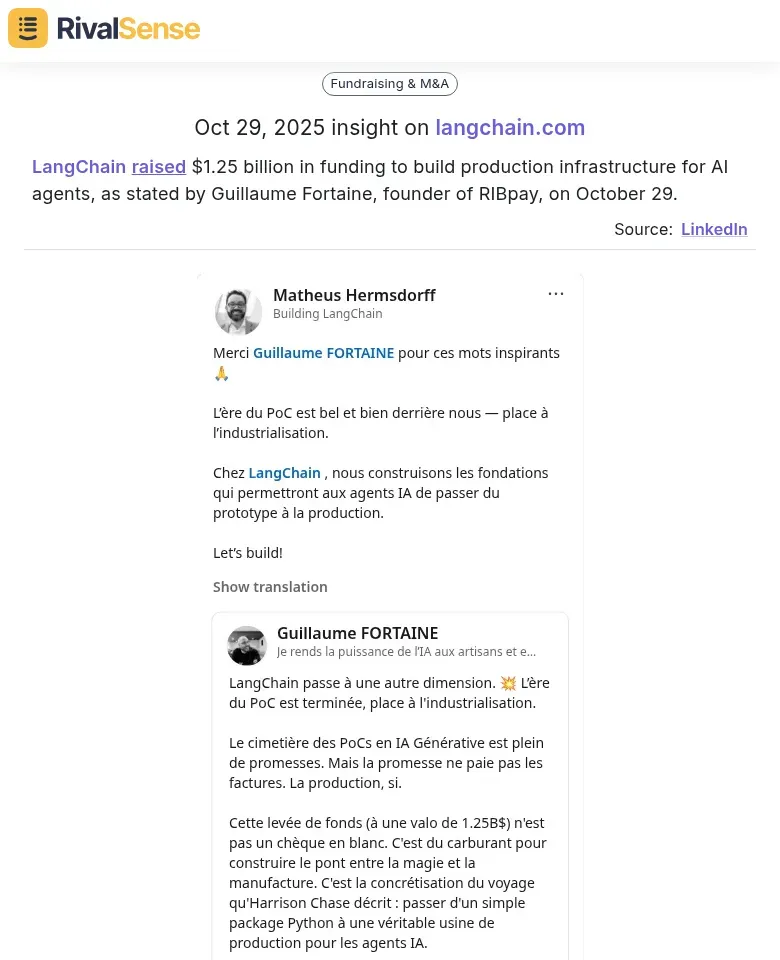Click the Guillaume FORTAINE mention in the post

pos(323,353)
